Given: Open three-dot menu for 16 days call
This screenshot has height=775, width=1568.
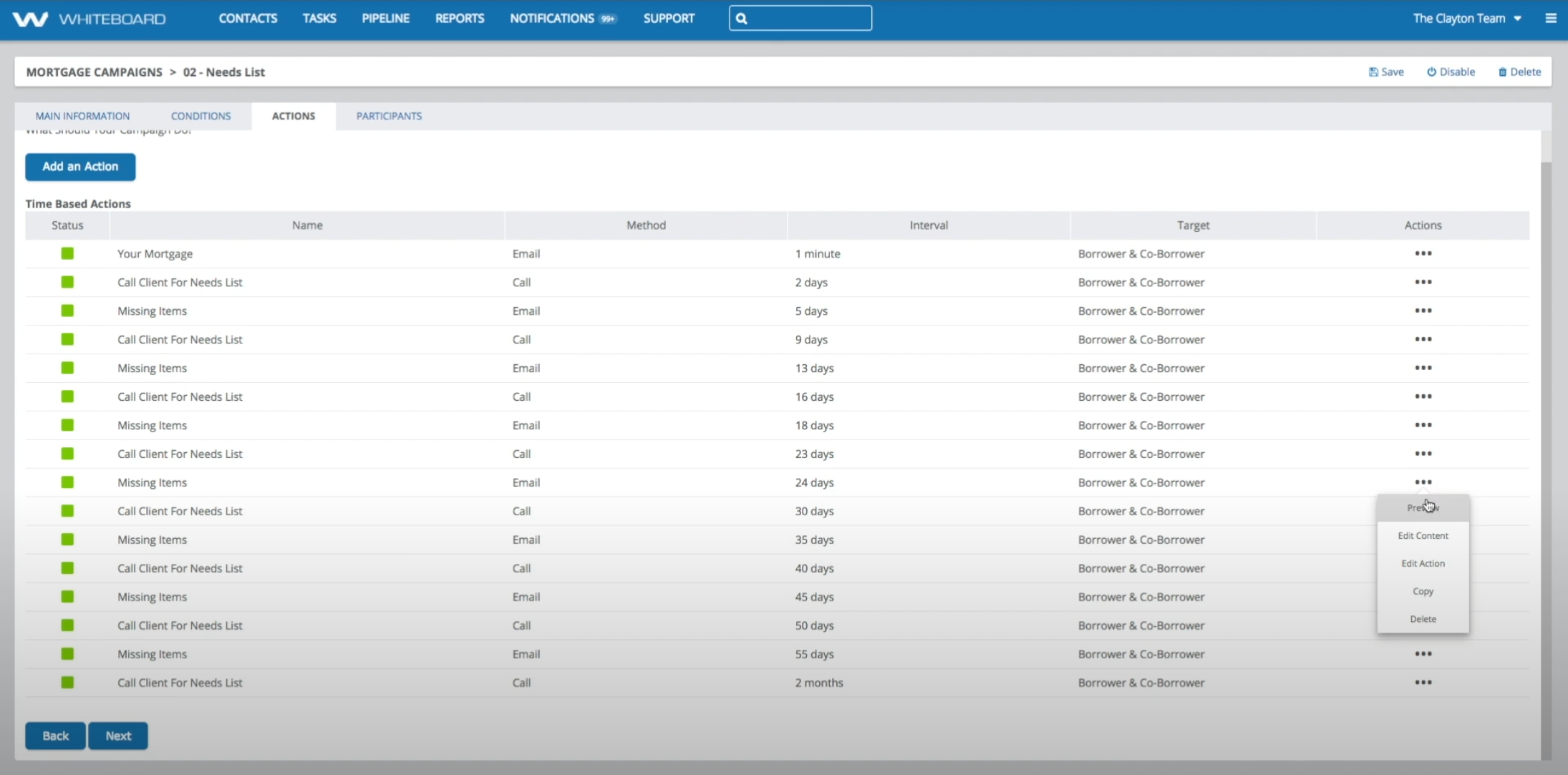Looking at the screenshot, I should (1423, 396).
